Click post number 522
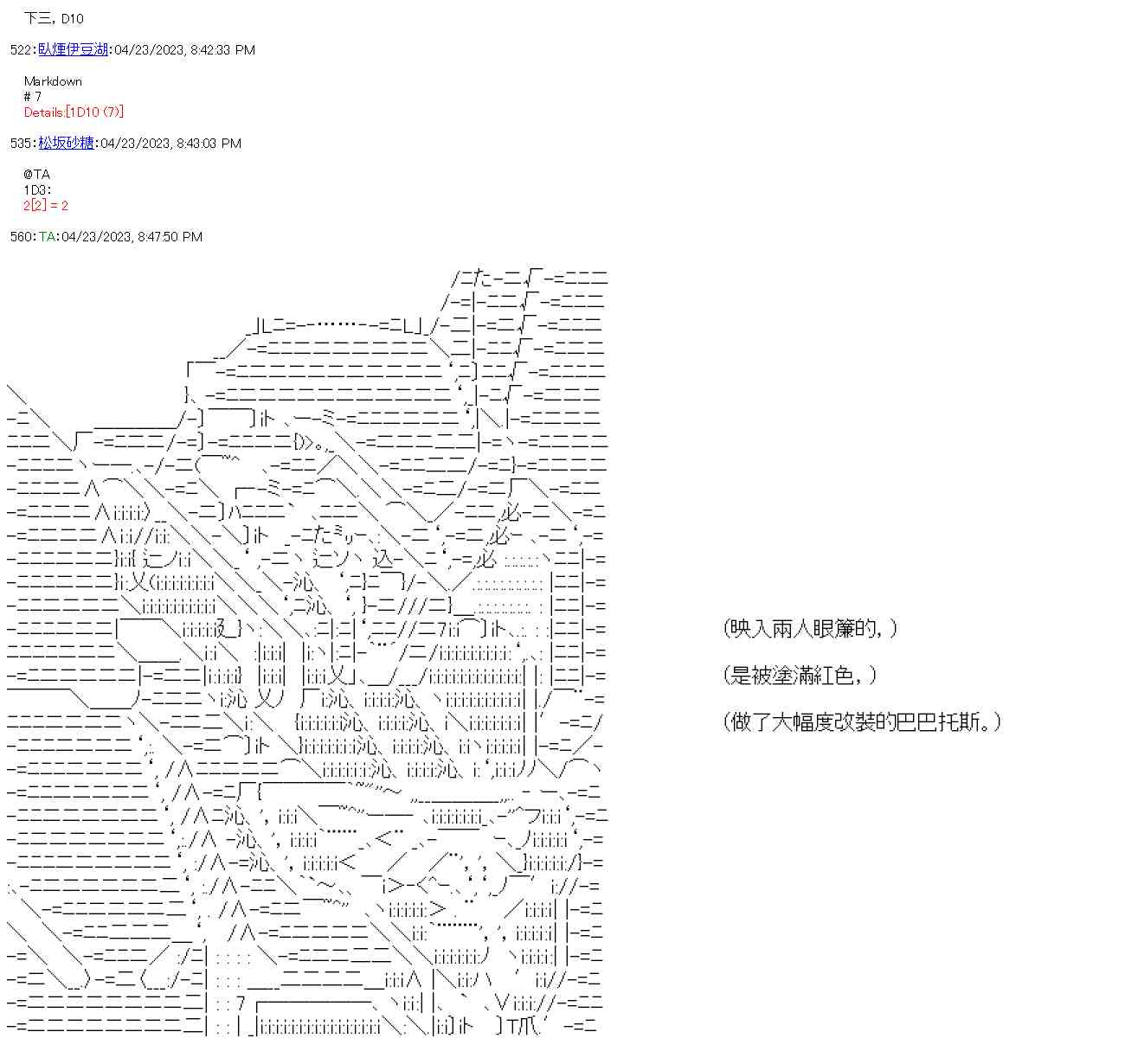The width and height of the screenshot is (1125, 1064). [x=21, y=50]
